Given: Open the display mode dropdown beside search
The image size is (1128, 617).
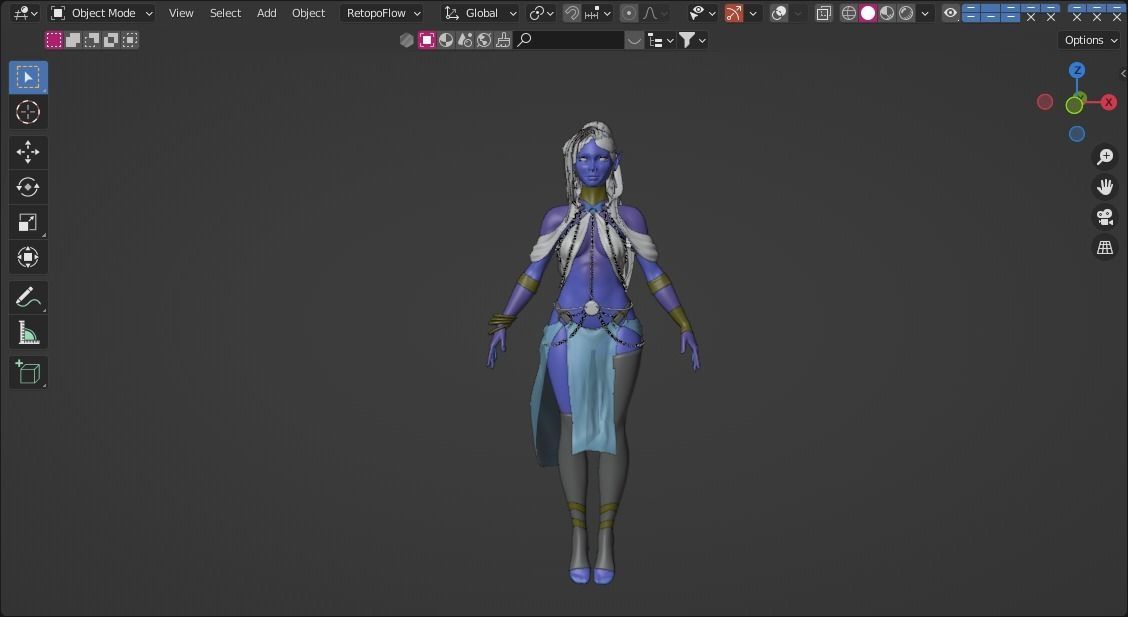Looking at the screenshot, I should pos(660,40).
